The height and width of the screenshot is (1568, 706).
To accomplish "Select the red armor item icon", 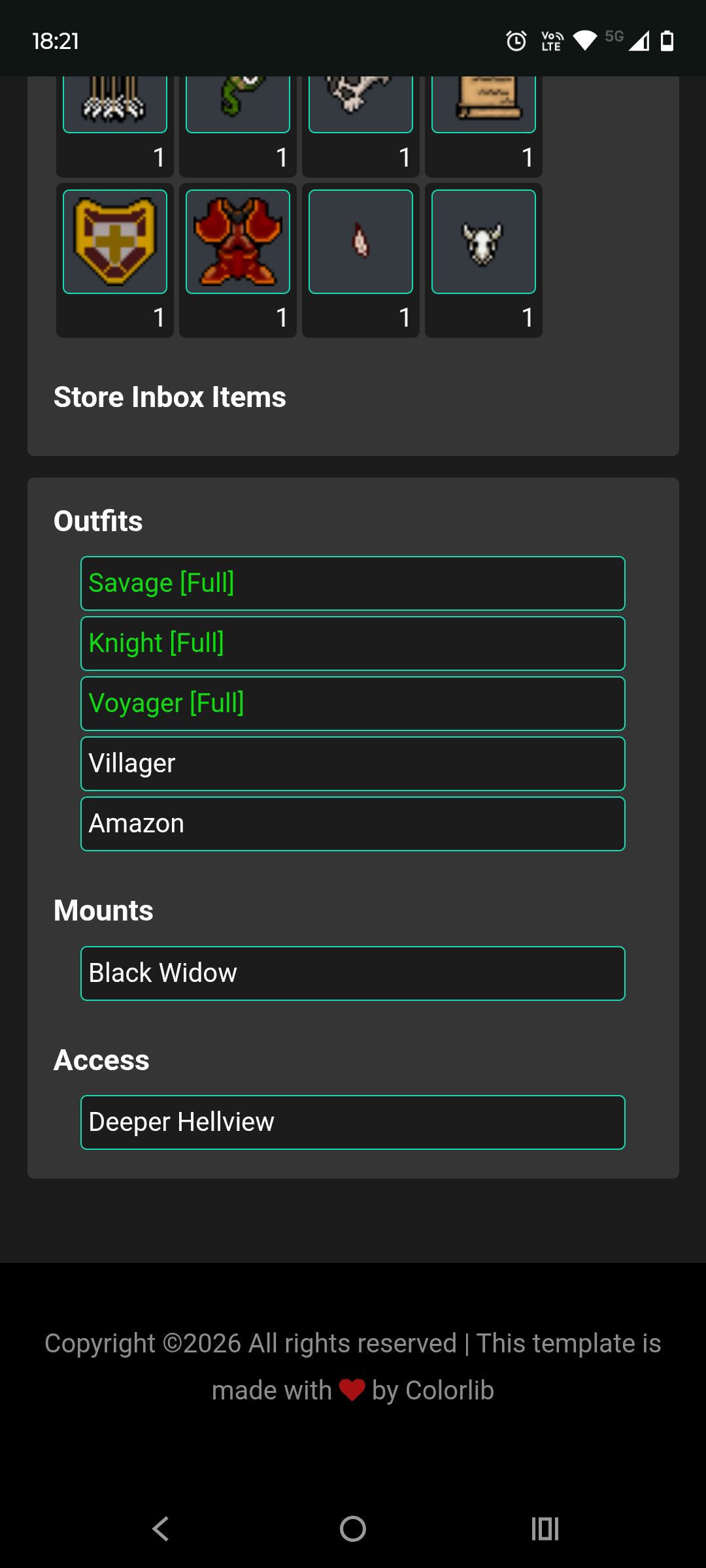I will pyautogui.click(x=238, y=242).
